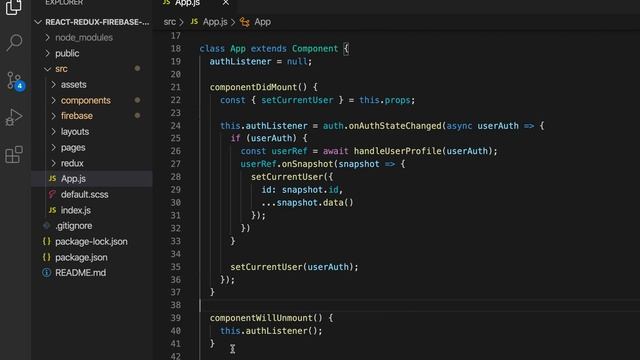Click the braces icon beside package.json
640x360 pixels.
47,258
